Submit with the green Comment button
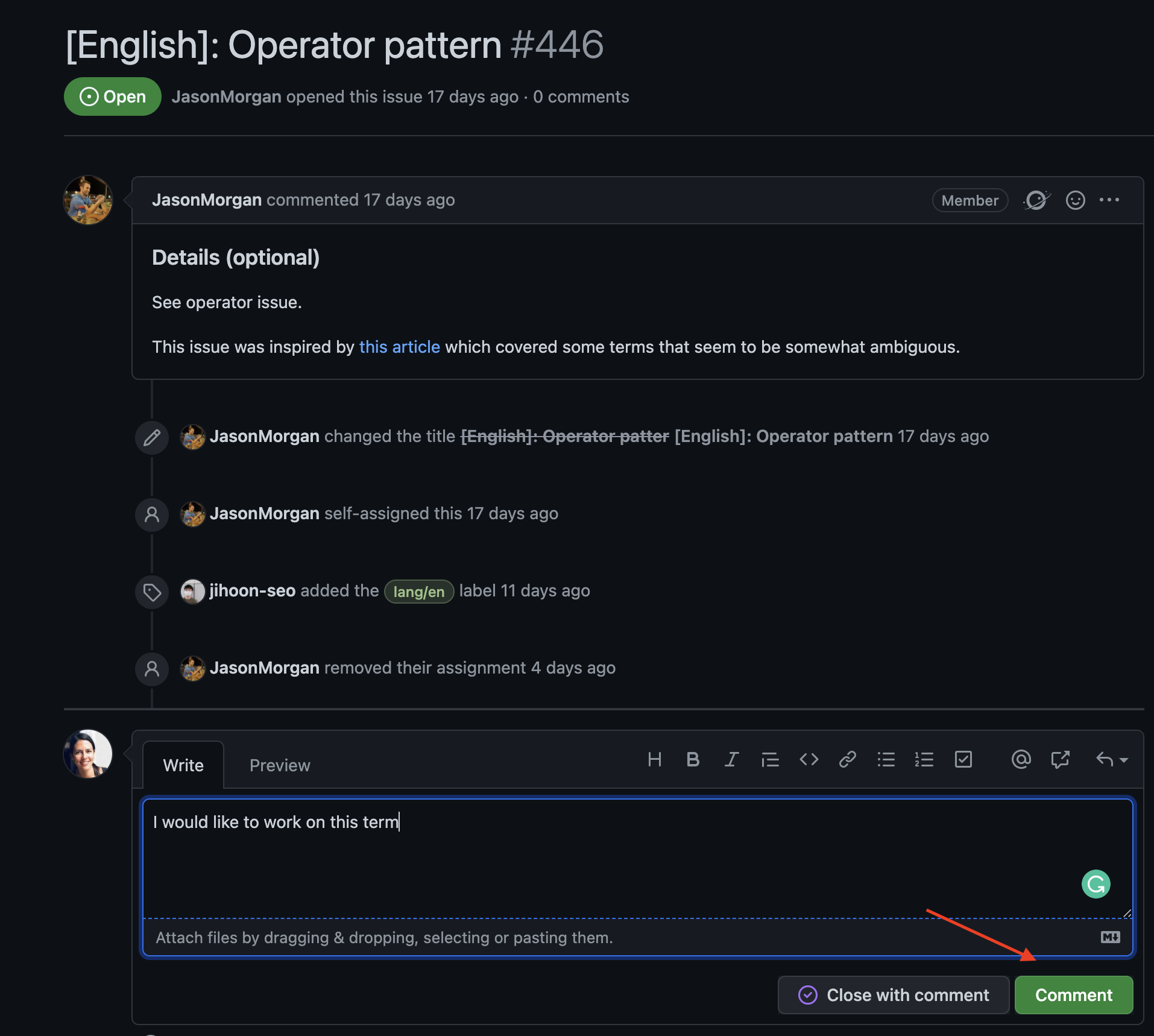Image resolution: width=1154 pixels, height=1036 pixels. pyautogui.click(x=1073, y=995)
